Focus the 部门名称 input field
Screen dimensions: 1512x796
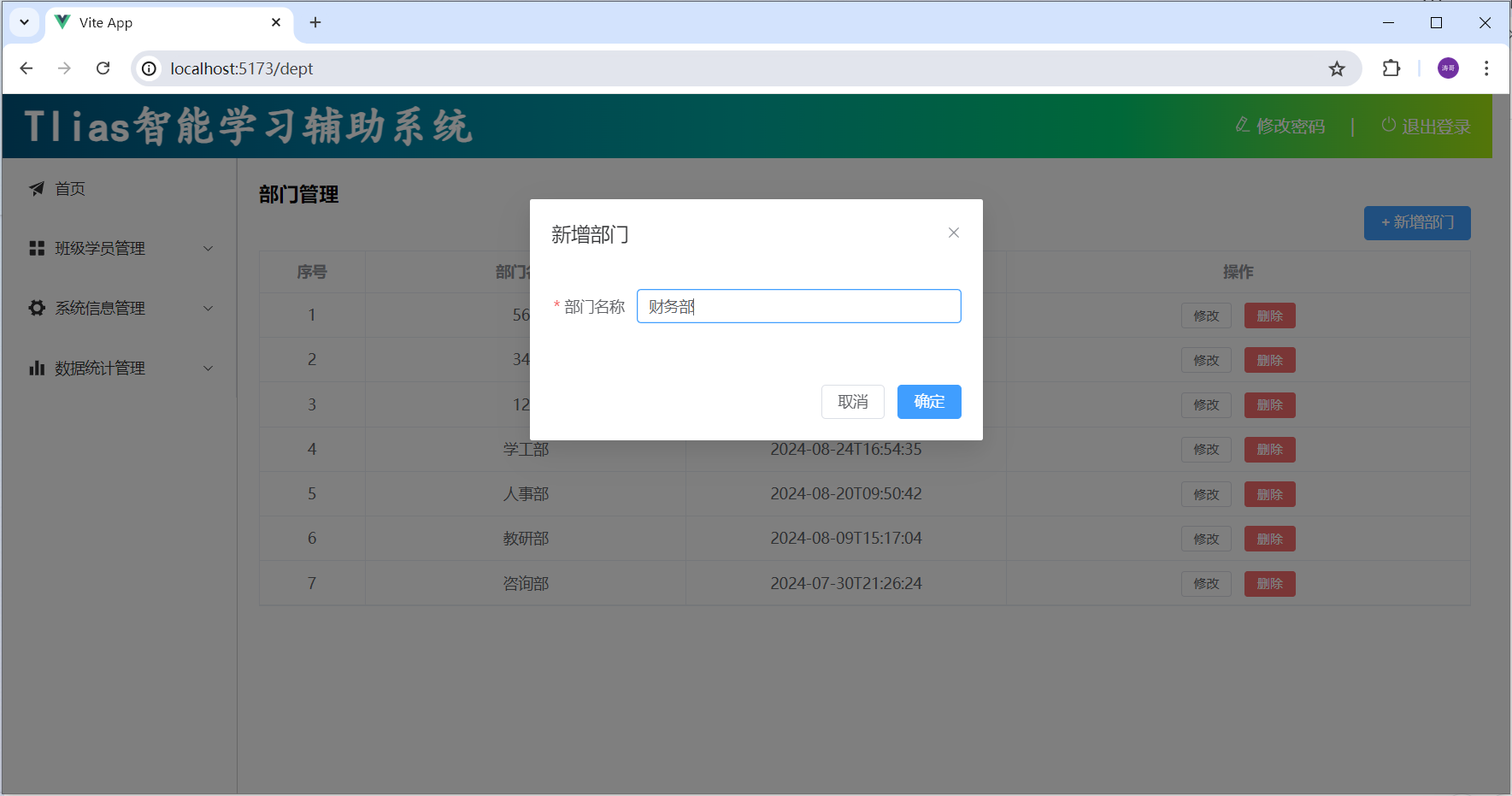click(x=798, y=306)
